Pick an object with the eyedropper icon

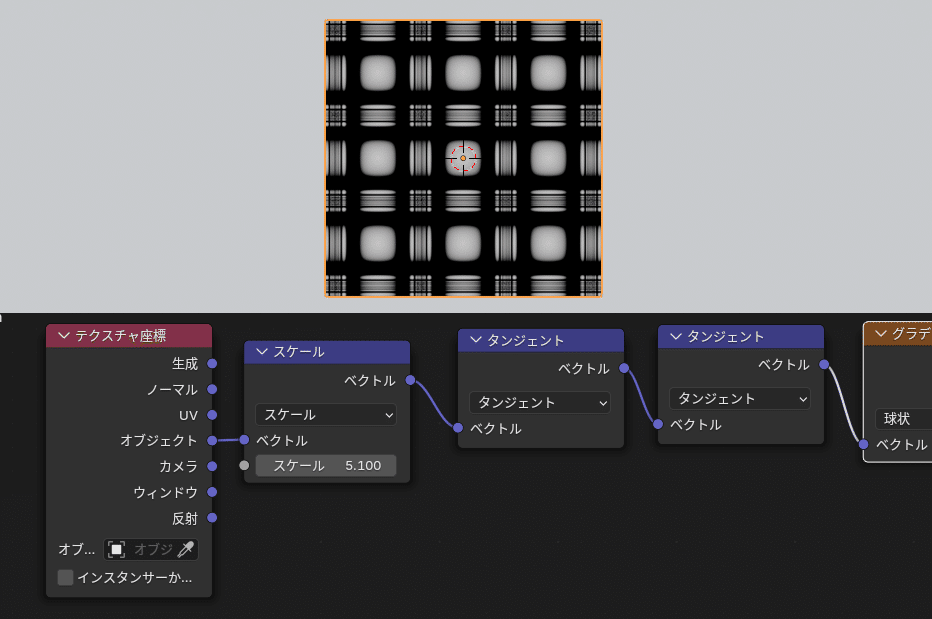(x=186, y=549)
